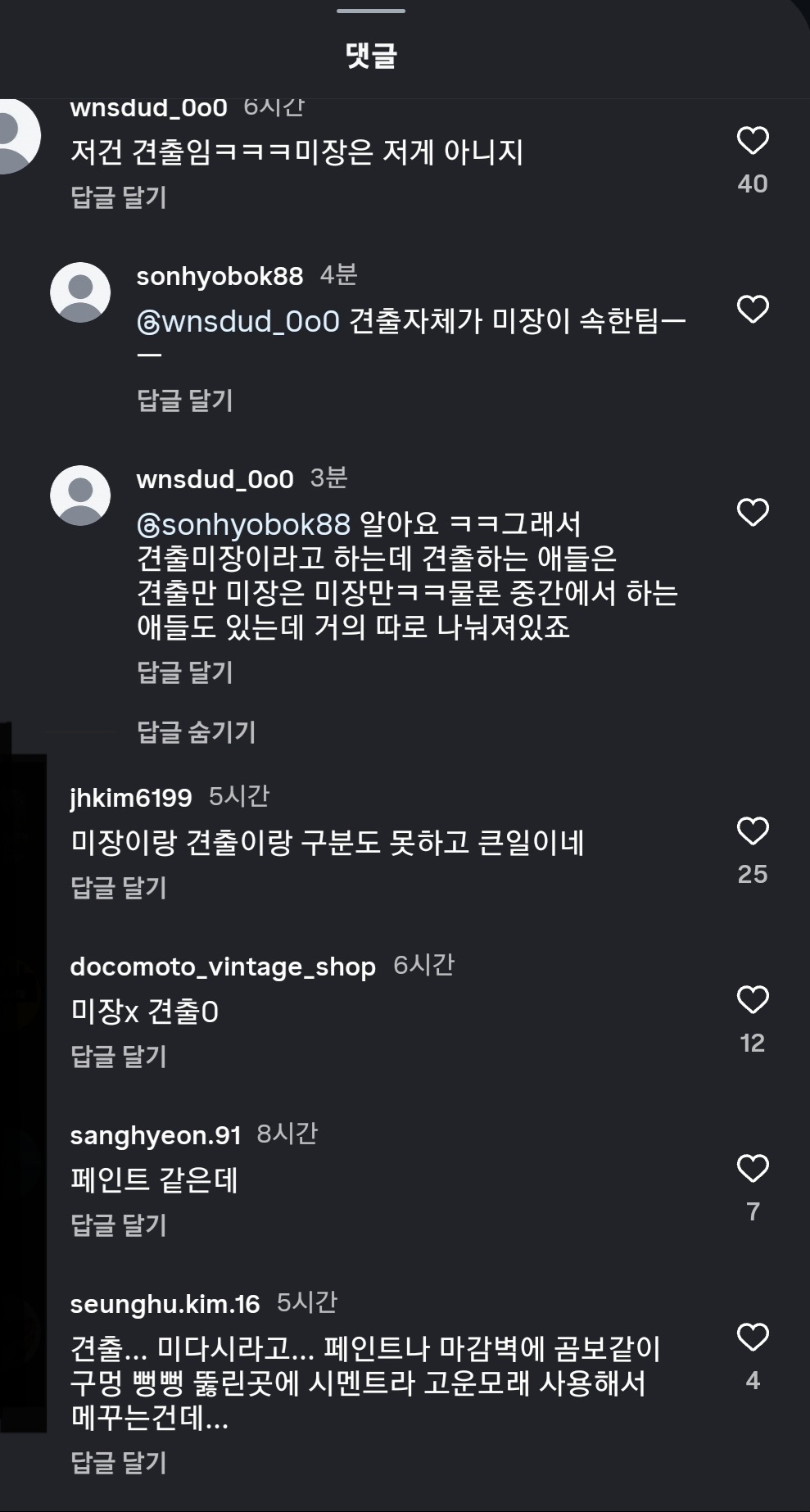Open sonhyobok88's profile avatar
Screen dimensions: 810x1512
[80, 292]
